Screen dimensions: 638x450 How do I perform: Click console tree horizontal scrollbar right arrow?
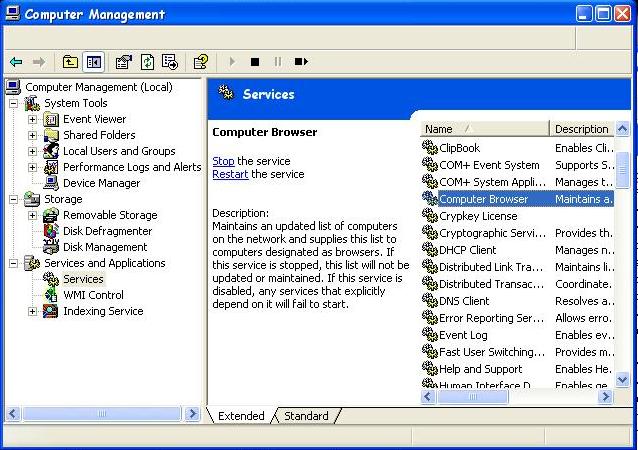(192, 414)
